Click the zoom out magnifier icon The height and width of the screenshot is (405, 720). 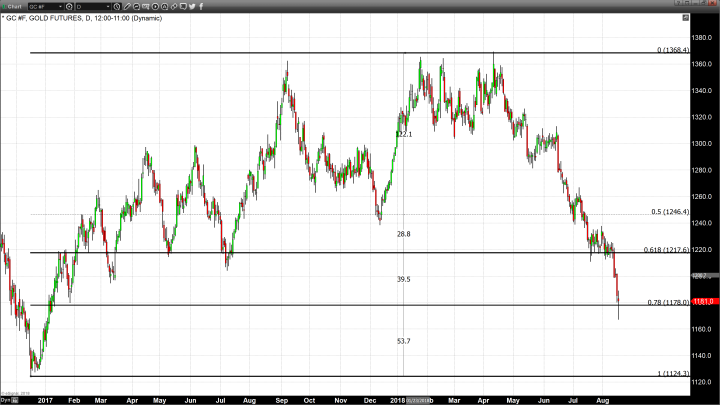pos(136,6)
